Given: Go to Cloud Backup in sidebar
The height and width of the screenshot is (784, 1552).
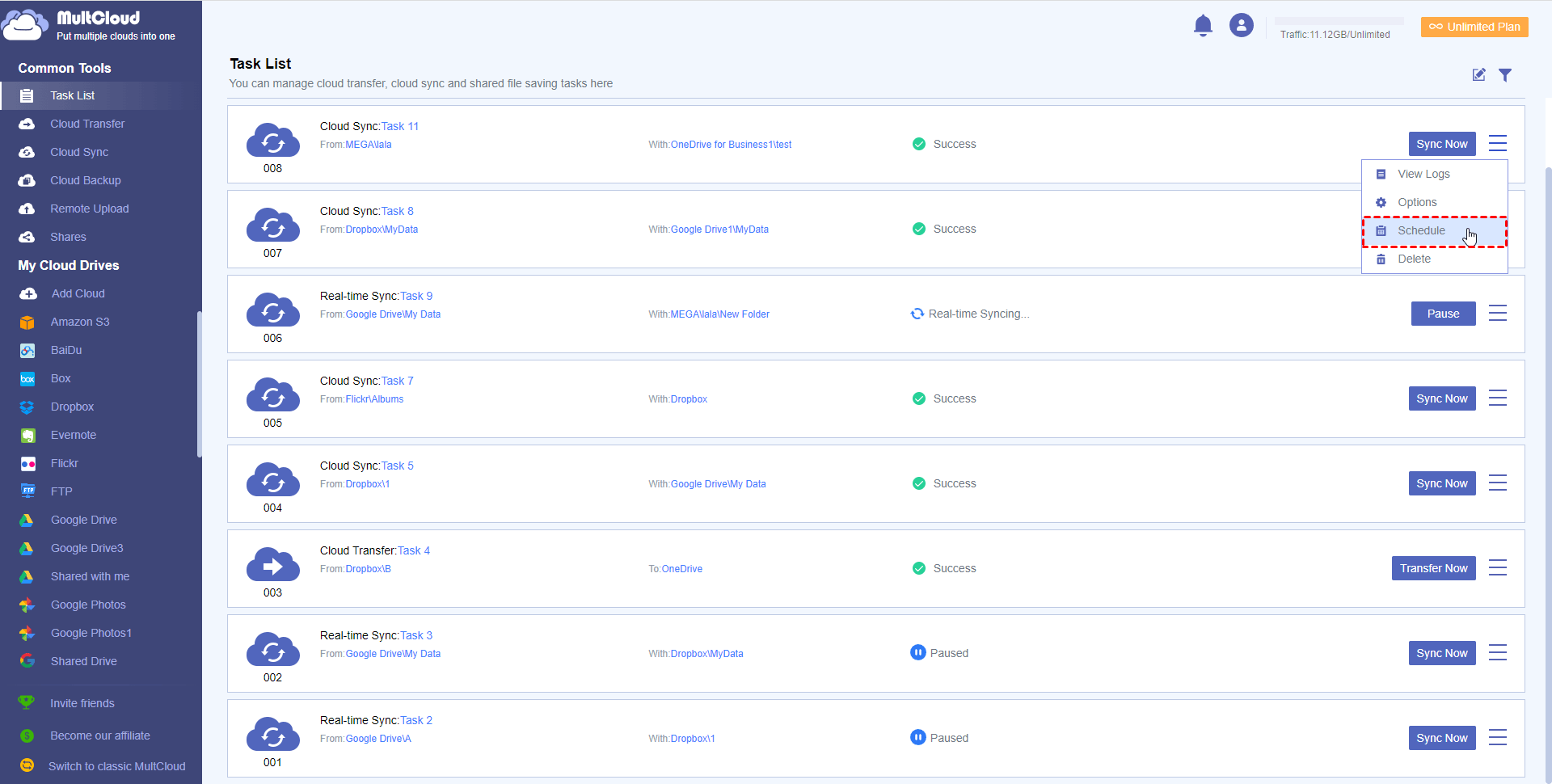Looking at the screenshot, I should click(x=85, y=180).
